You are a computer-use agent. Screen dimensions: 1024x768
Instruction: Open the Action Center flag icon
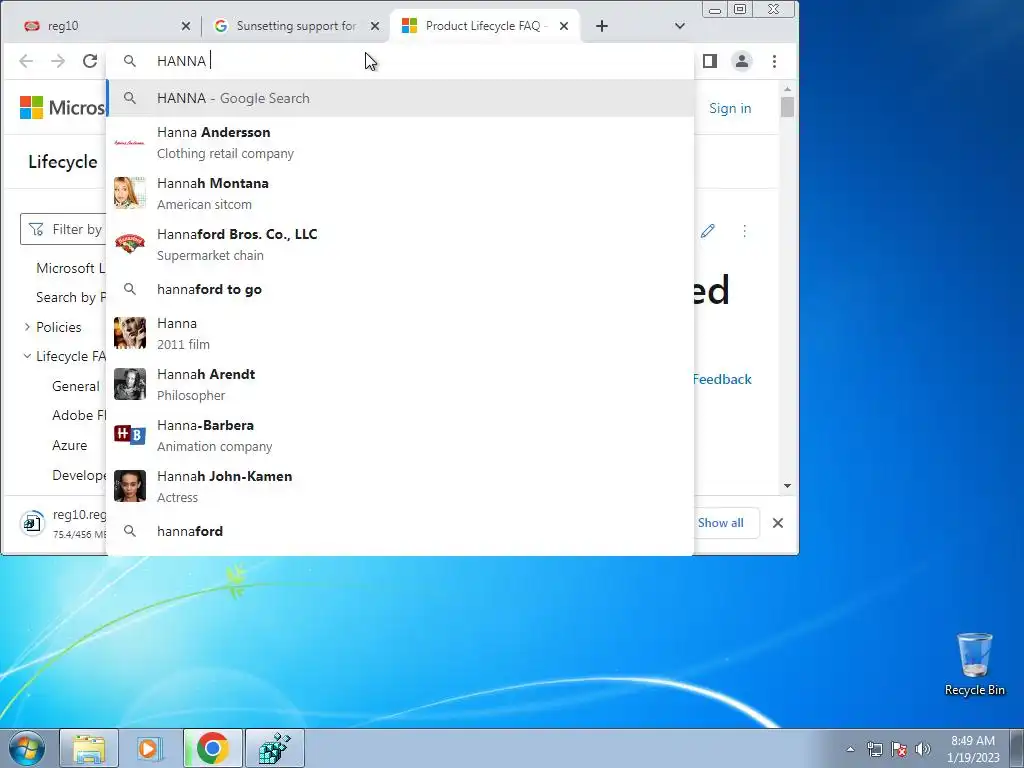899,749
